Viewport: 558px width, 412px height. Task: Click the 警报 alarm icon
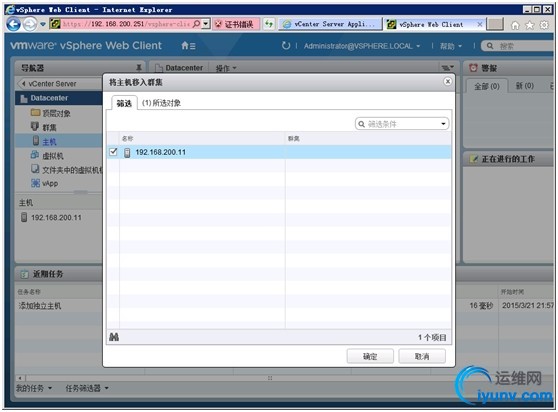click(473, 68)
